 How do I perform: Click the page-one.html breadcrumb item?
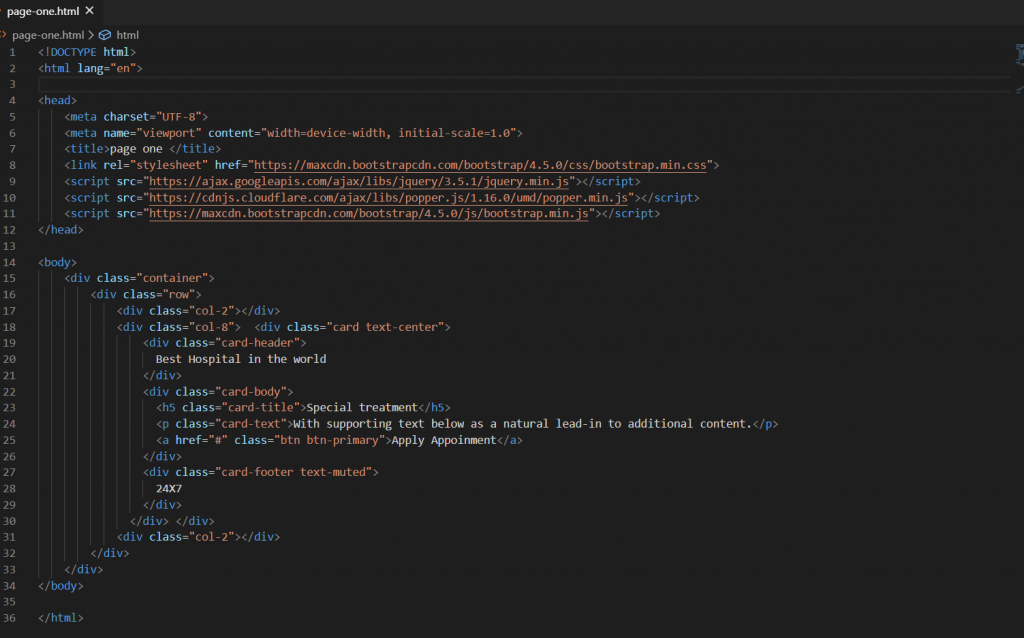46,34
